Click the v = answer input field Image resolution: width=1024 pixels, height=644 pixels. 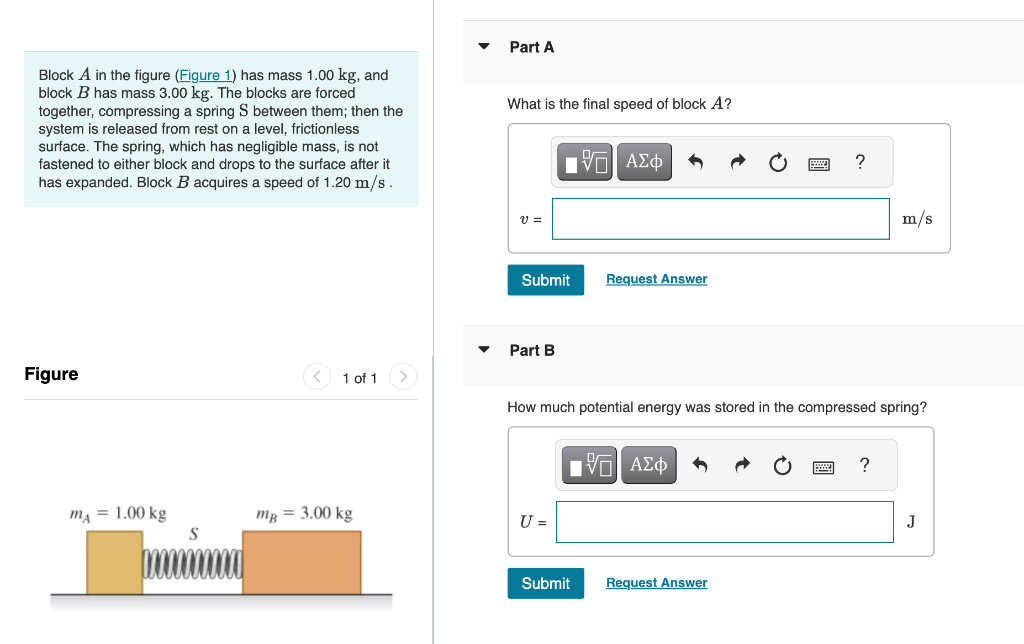[x=720, y=218]
